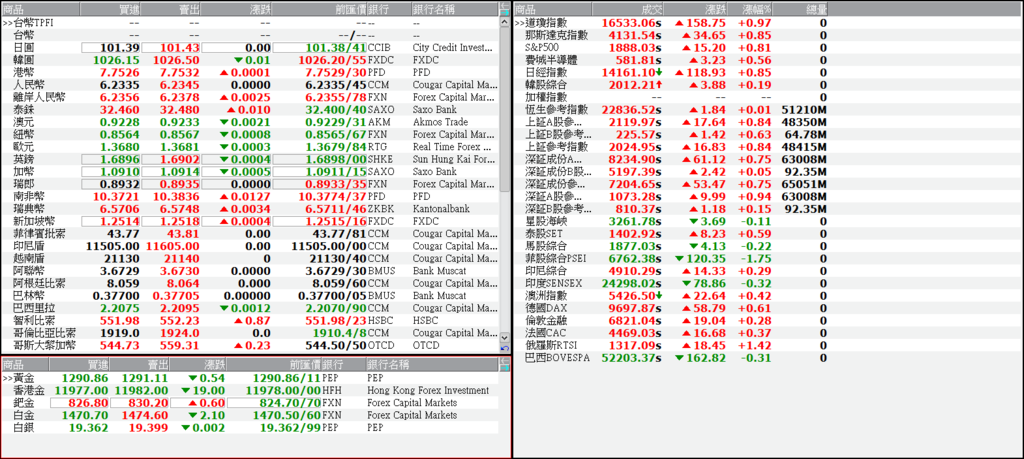Click the forex list scroll-up arrow
1024x459 pixels.
(504, 22)
